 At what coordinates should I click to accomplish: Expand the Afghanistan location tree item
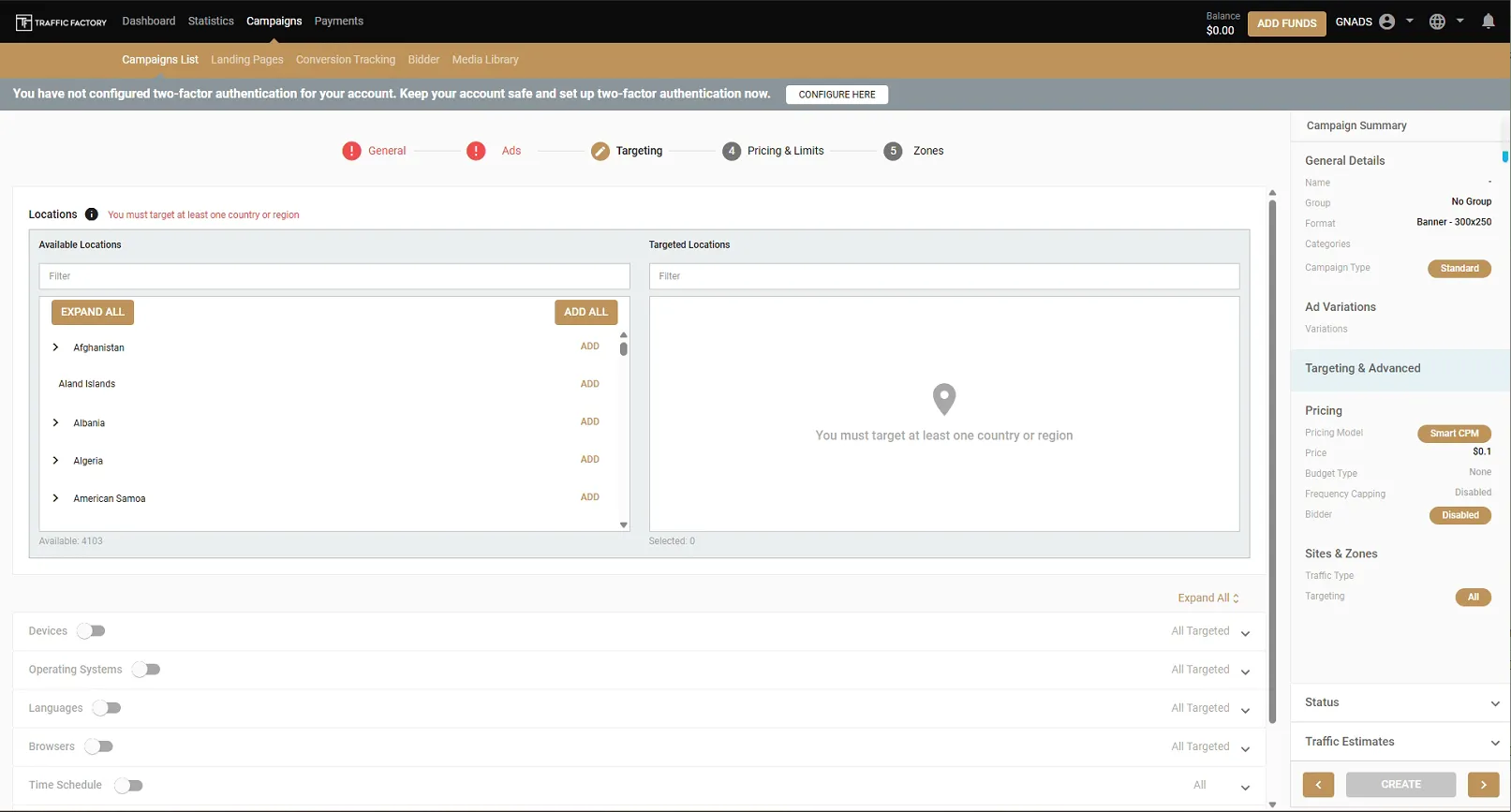[x=55, y=347]
